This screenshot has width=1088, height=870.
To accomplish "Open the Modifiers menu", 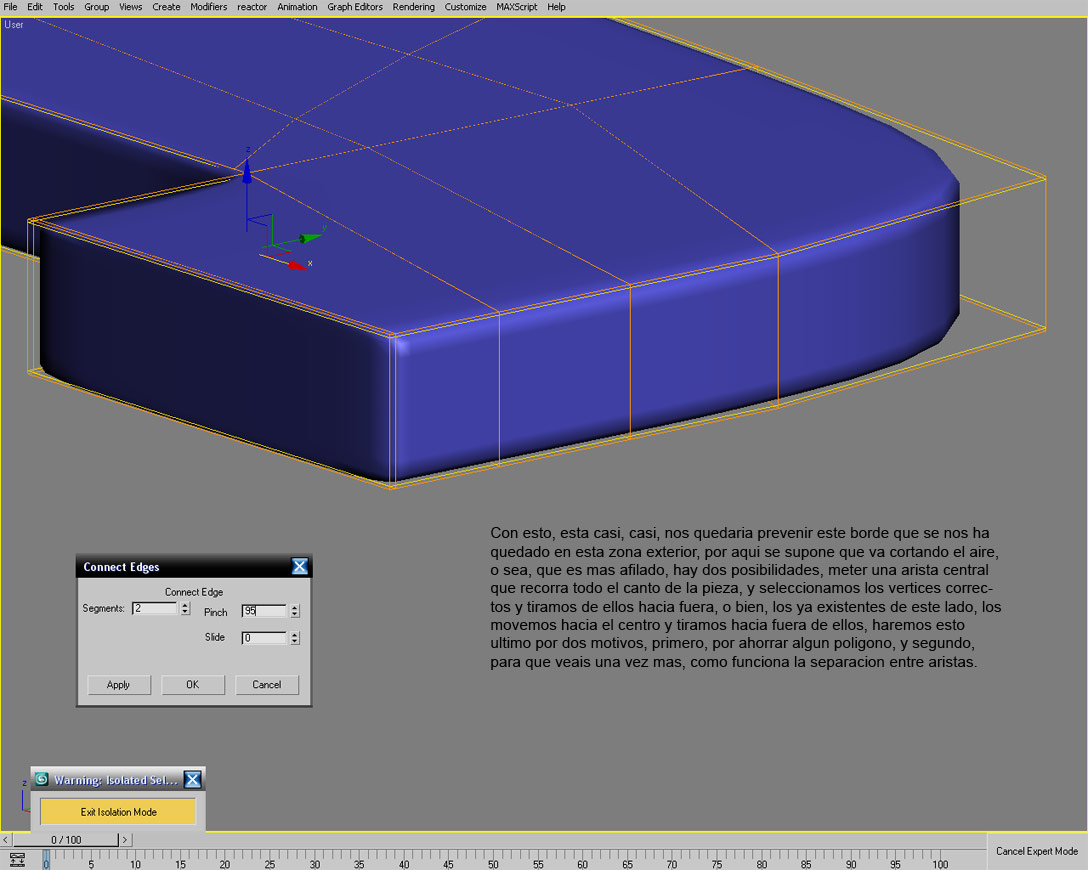I will [209, 7].
